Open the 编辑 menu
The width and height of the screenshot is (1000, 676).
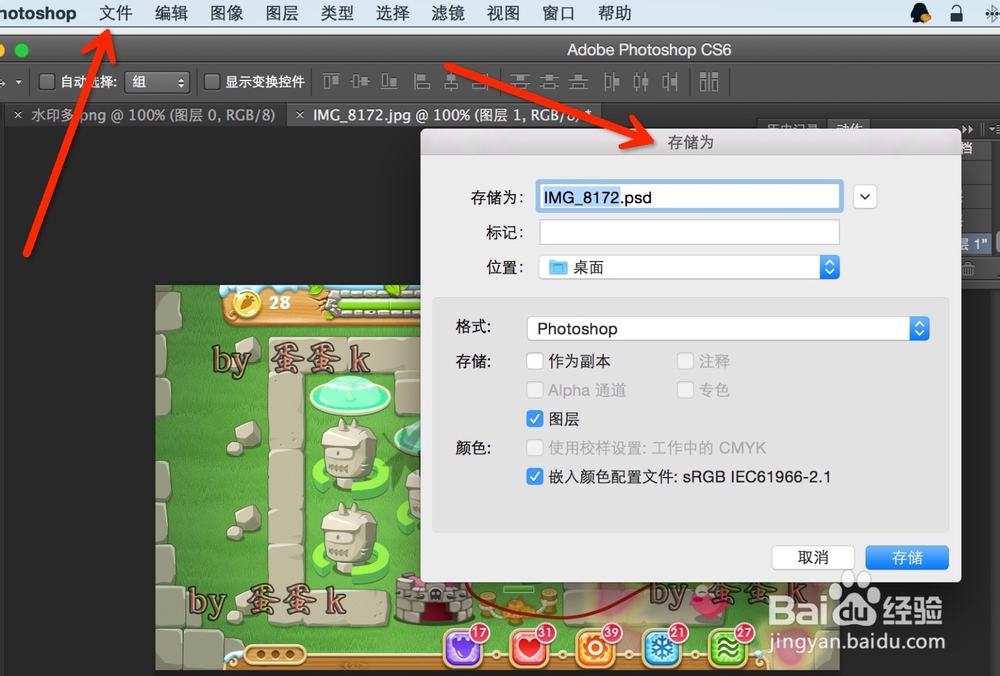tap(171, 13)
